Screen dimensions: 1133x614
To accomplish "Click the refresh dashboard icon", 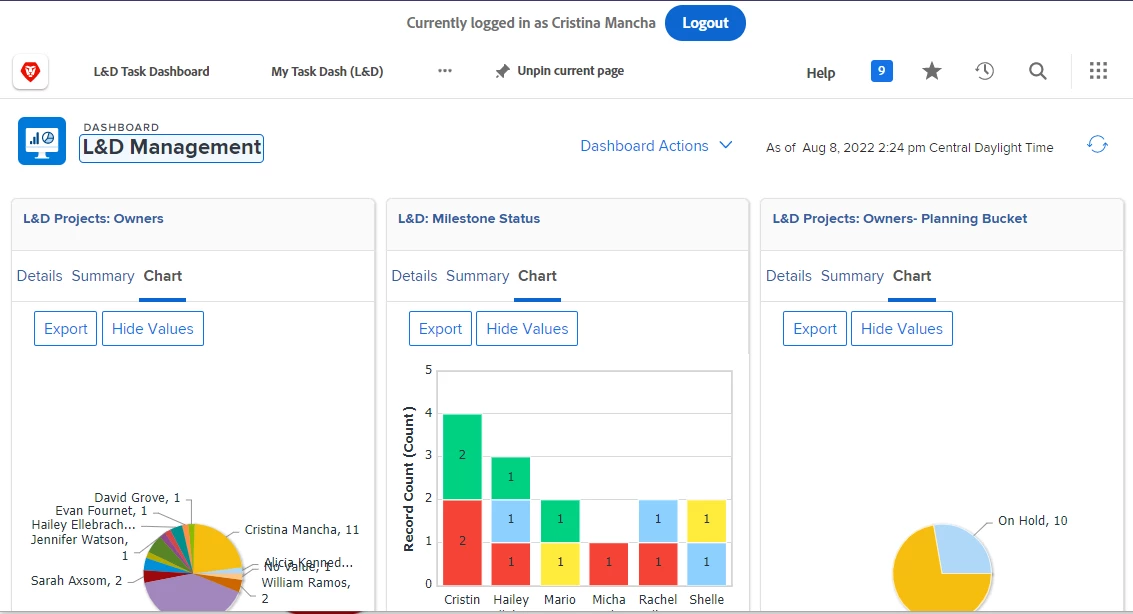I will point(1097,144).
